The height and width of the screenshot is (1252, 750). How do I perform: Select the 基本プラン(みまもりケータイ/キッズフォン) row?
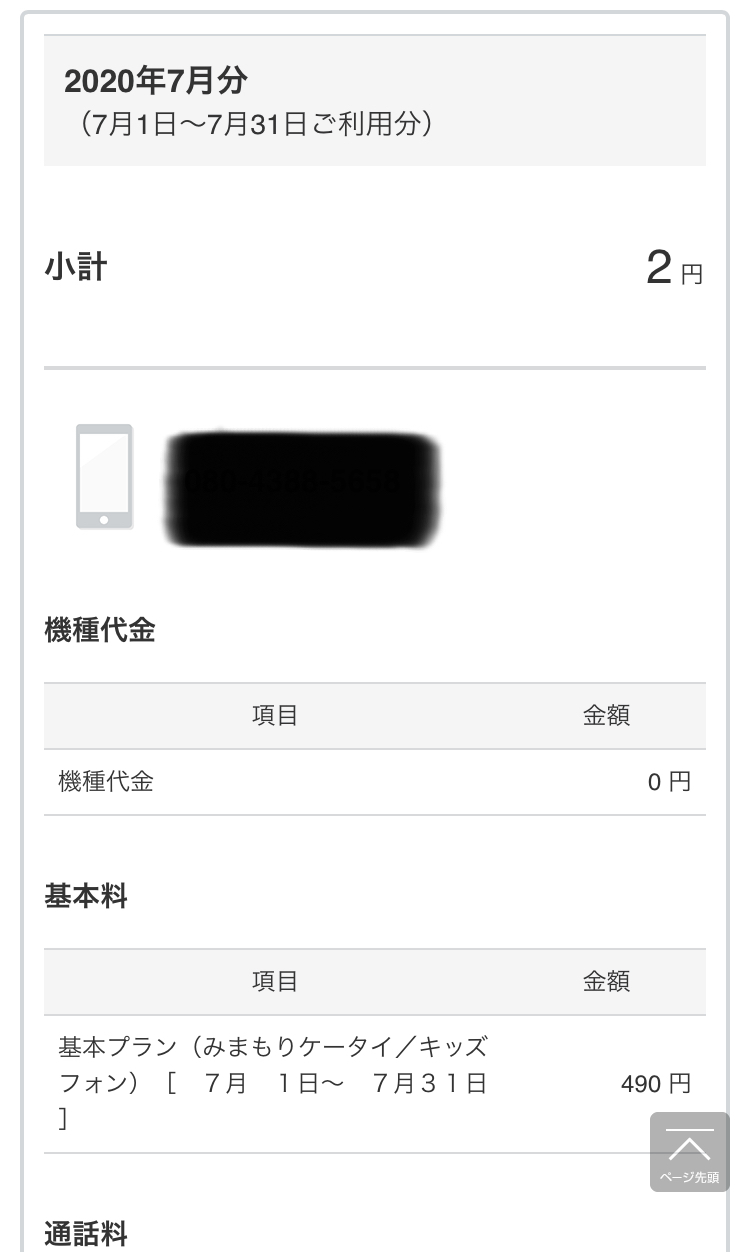(x=273, y=1083)
